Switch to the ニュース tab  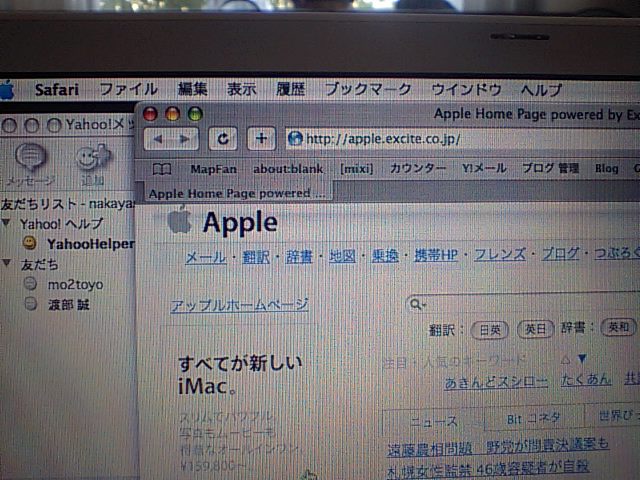point(433,421)
